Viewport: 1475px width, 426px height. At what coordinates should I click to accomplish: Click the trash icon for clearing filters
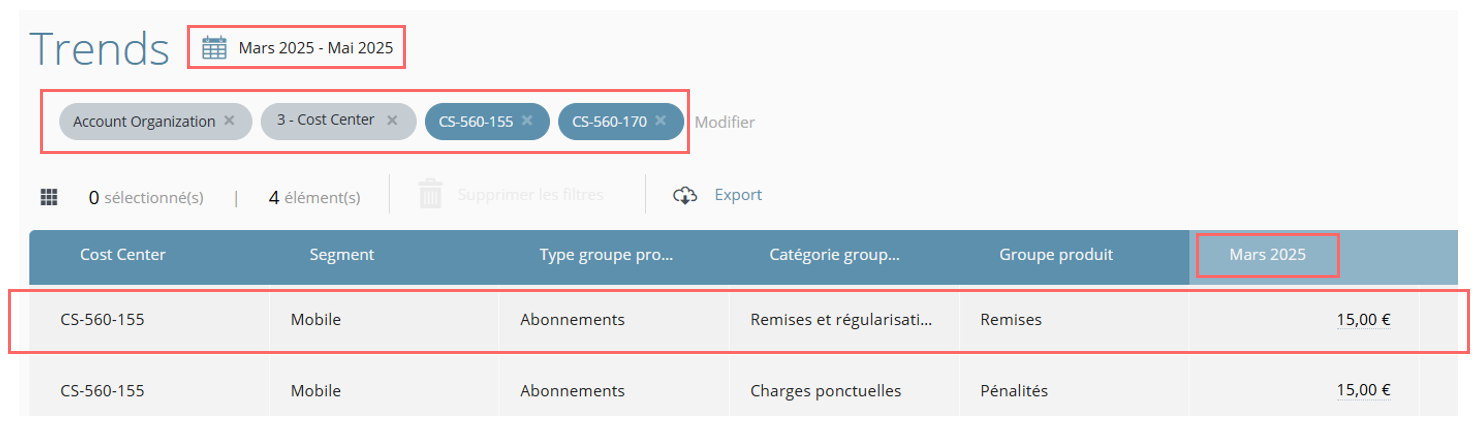(x=430, y=194)
